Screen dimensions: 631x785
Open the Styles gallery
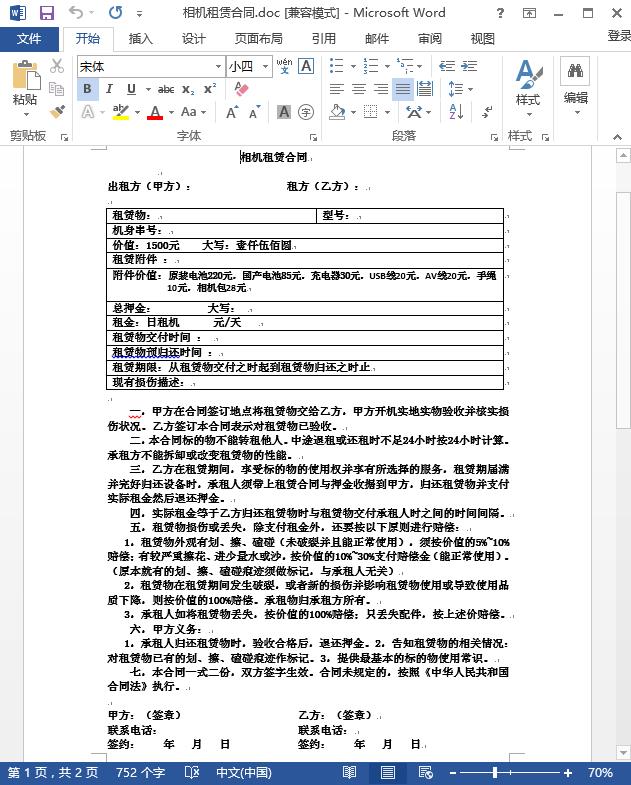pyautogui.click(x=528, y=88)
